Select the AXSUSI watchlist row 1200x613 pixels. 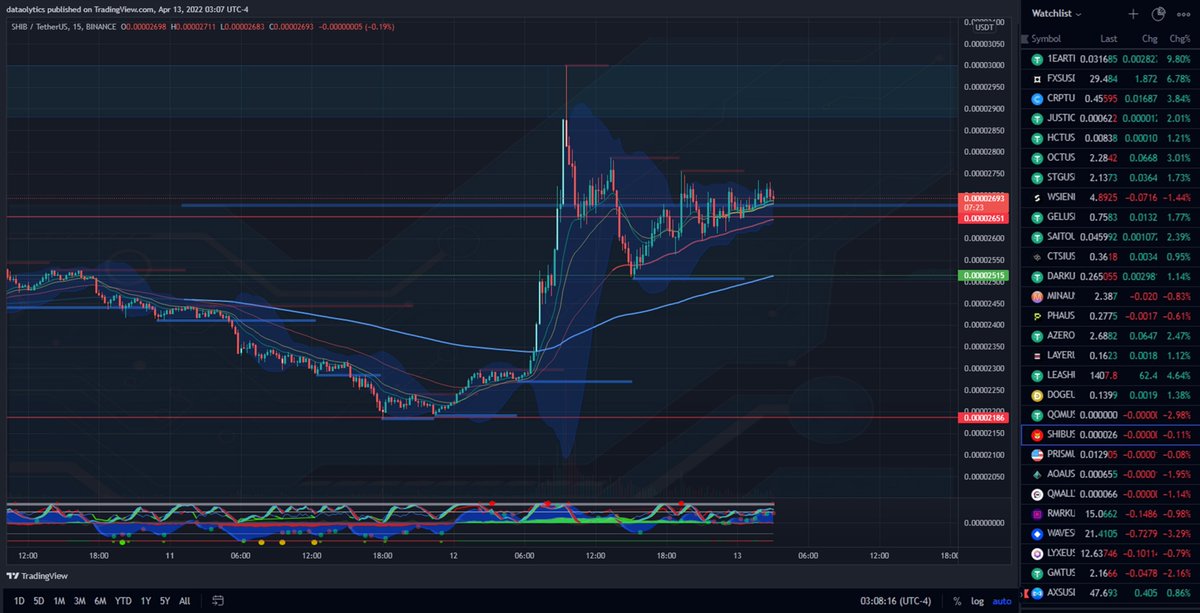pyautogui.click(x=1110, y=592)
